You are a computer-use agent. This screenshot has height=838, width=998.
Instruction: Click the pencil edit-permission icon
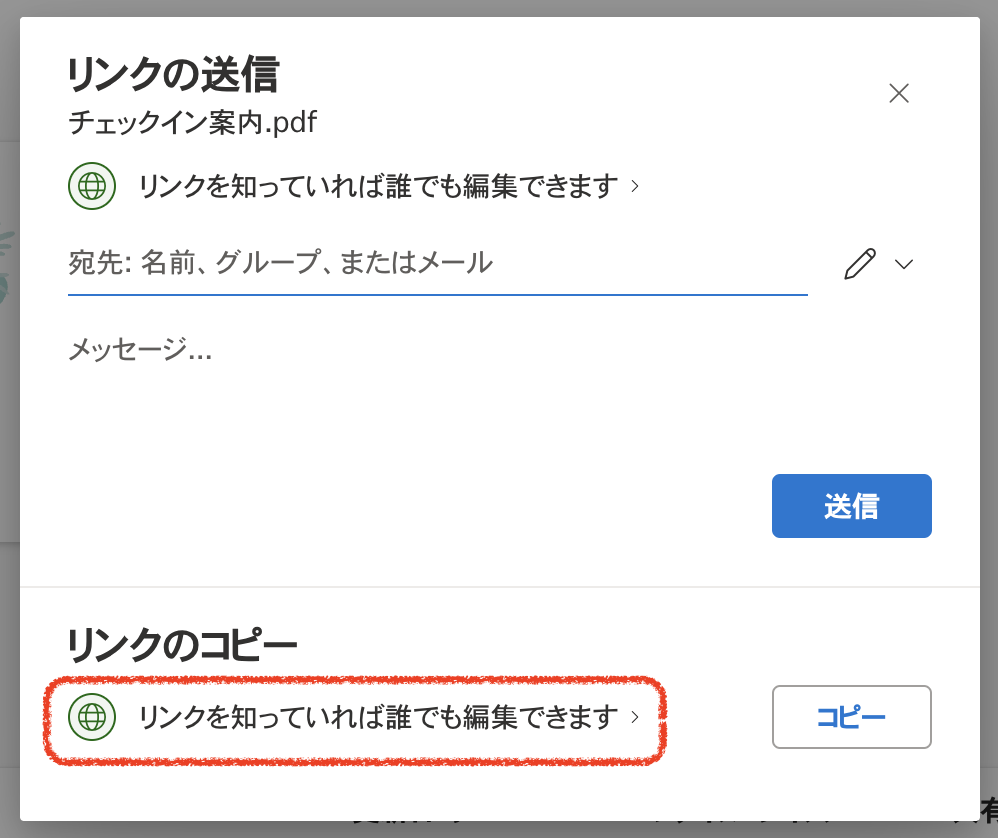coord(860,264)
